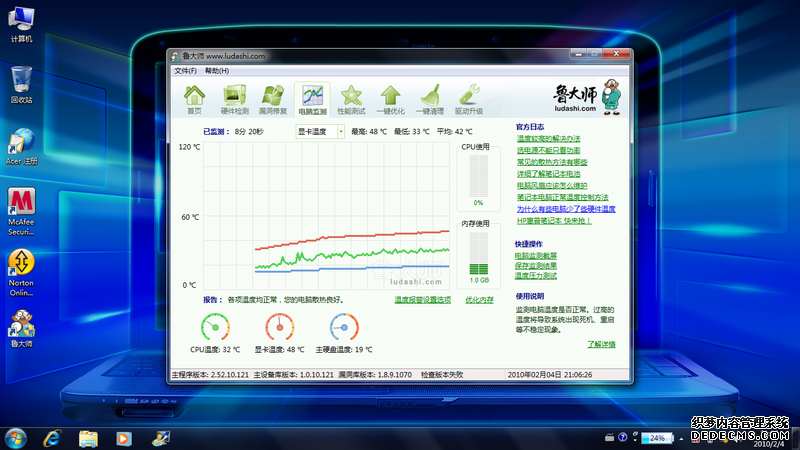Click 主设备库版本: 1.0.10.121 status text
The height and width of the screenshot is (450, 800).
click(x=293, y=375)
